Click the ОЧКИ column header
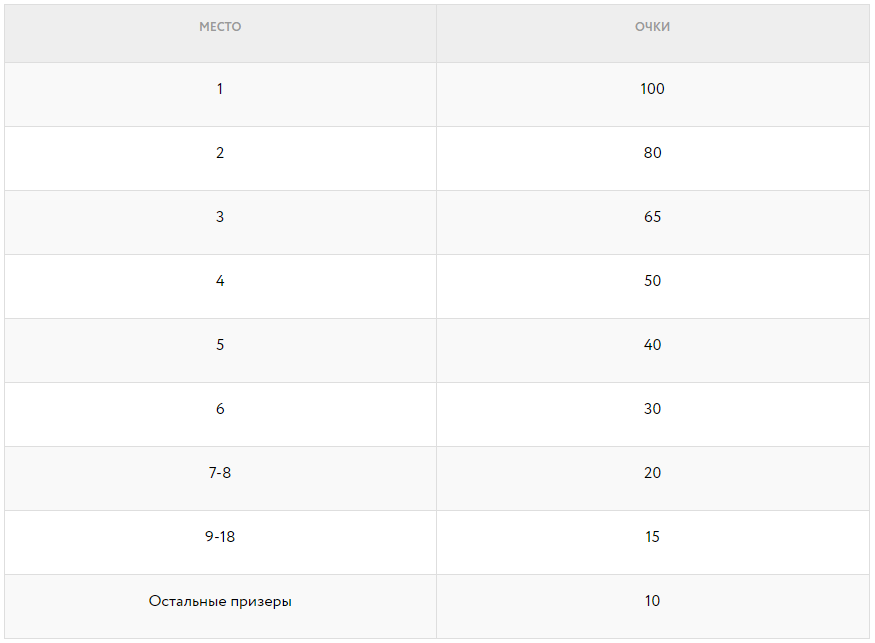 652,27
